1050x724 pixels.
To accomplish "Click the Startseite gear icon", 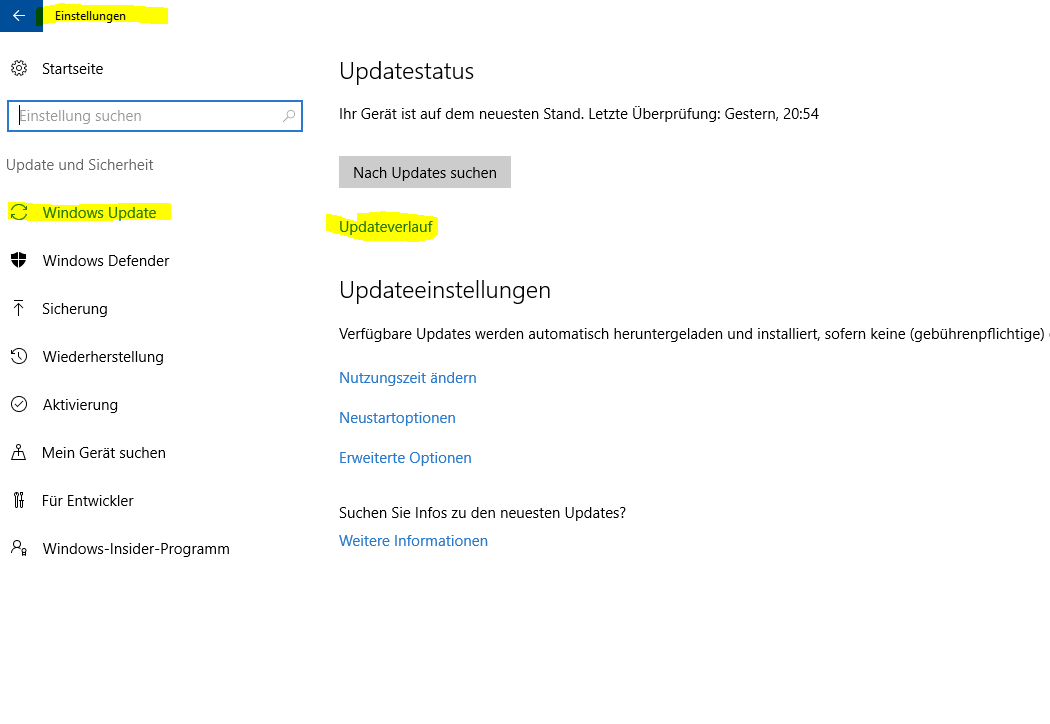I will 19,68.
